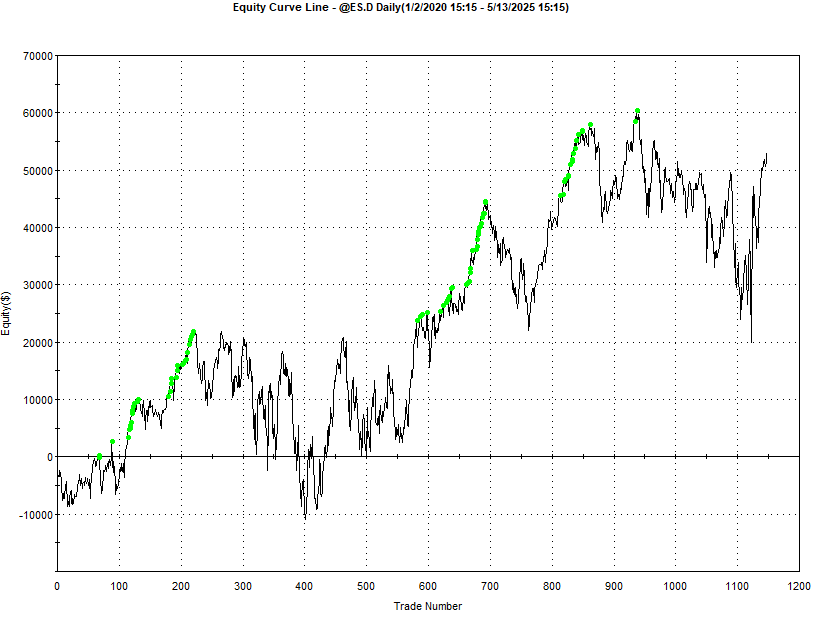Click the 300 trade number label

[243, 586]
